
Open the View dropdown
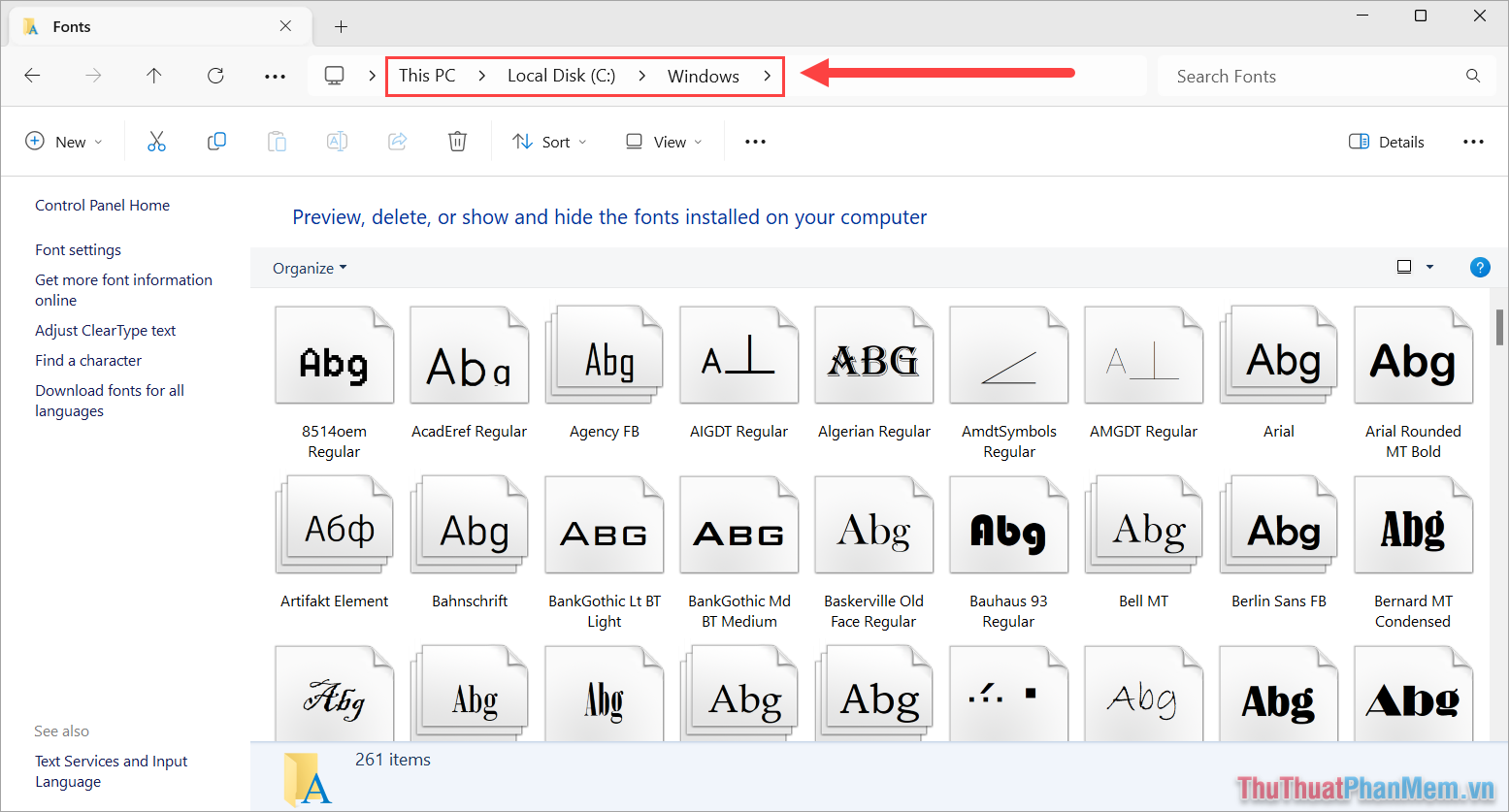click(663, 141)
